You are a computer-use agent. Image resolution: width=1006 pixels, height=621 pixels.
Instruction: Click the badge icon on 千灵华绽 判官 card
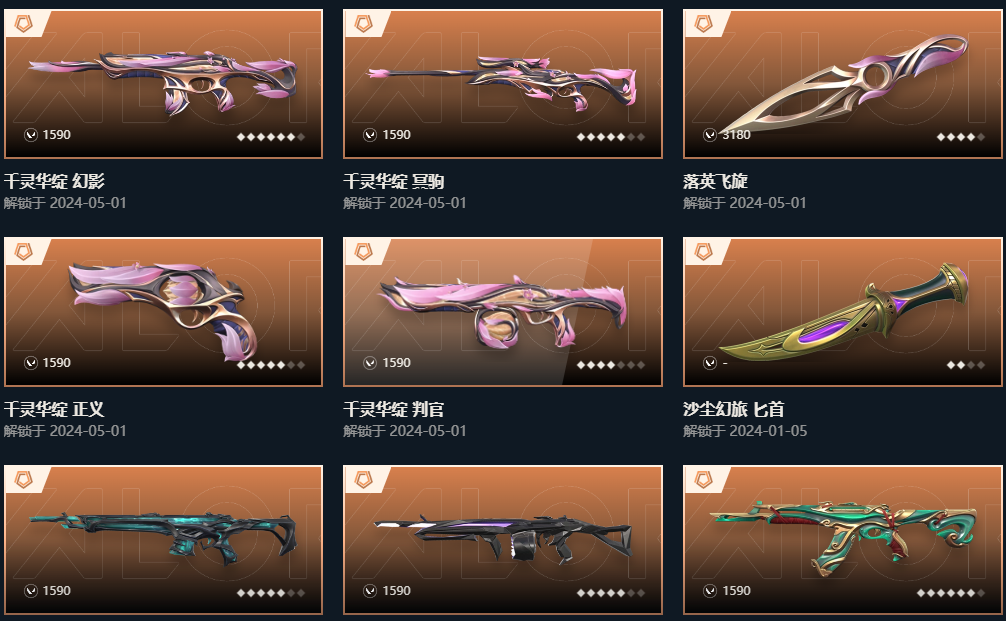[x=364, y=251]
